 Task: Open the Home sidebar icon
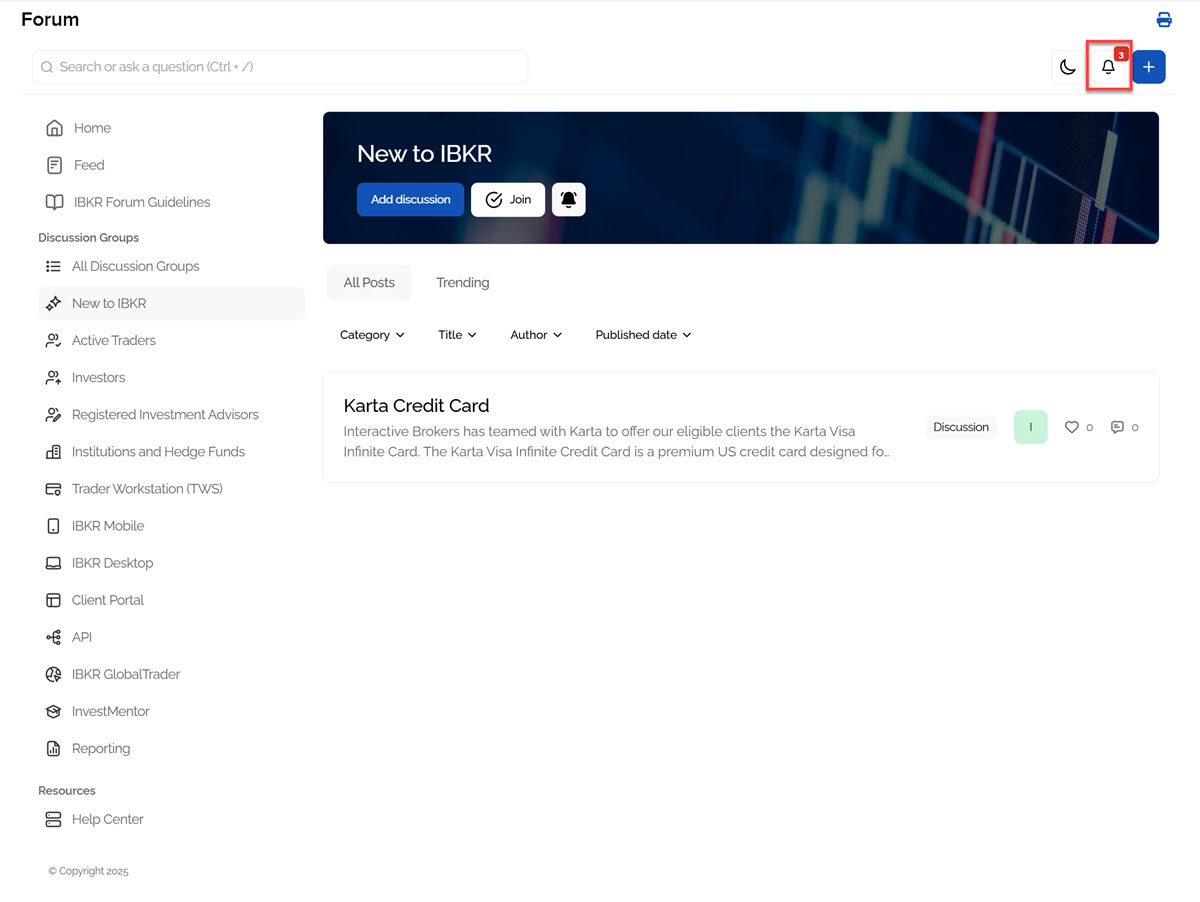point(53,127)
